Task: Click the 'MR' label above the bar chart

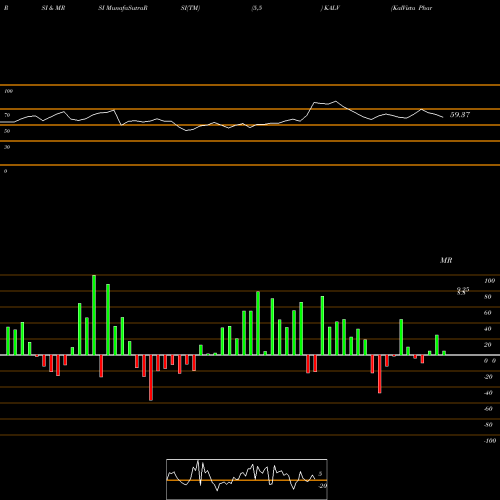Action: point(446,260)
